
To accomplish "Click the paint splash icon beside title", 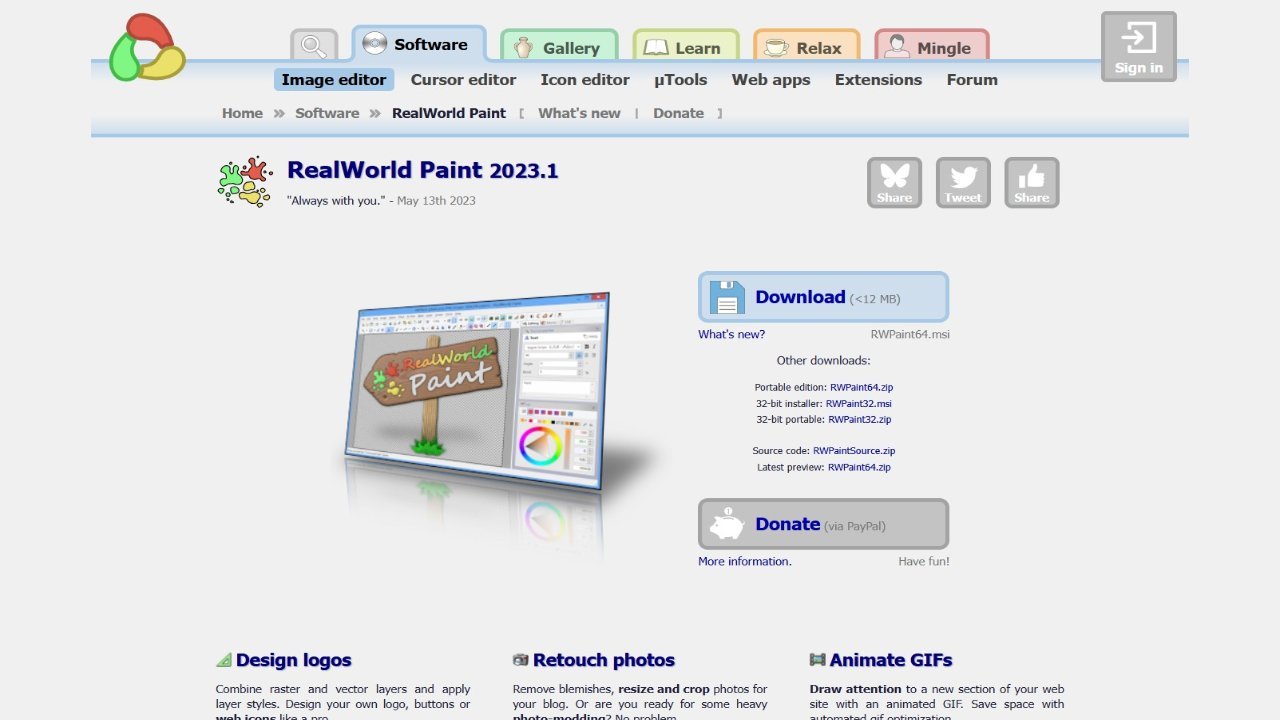I will pyautogui.click(x=245, y=181).
